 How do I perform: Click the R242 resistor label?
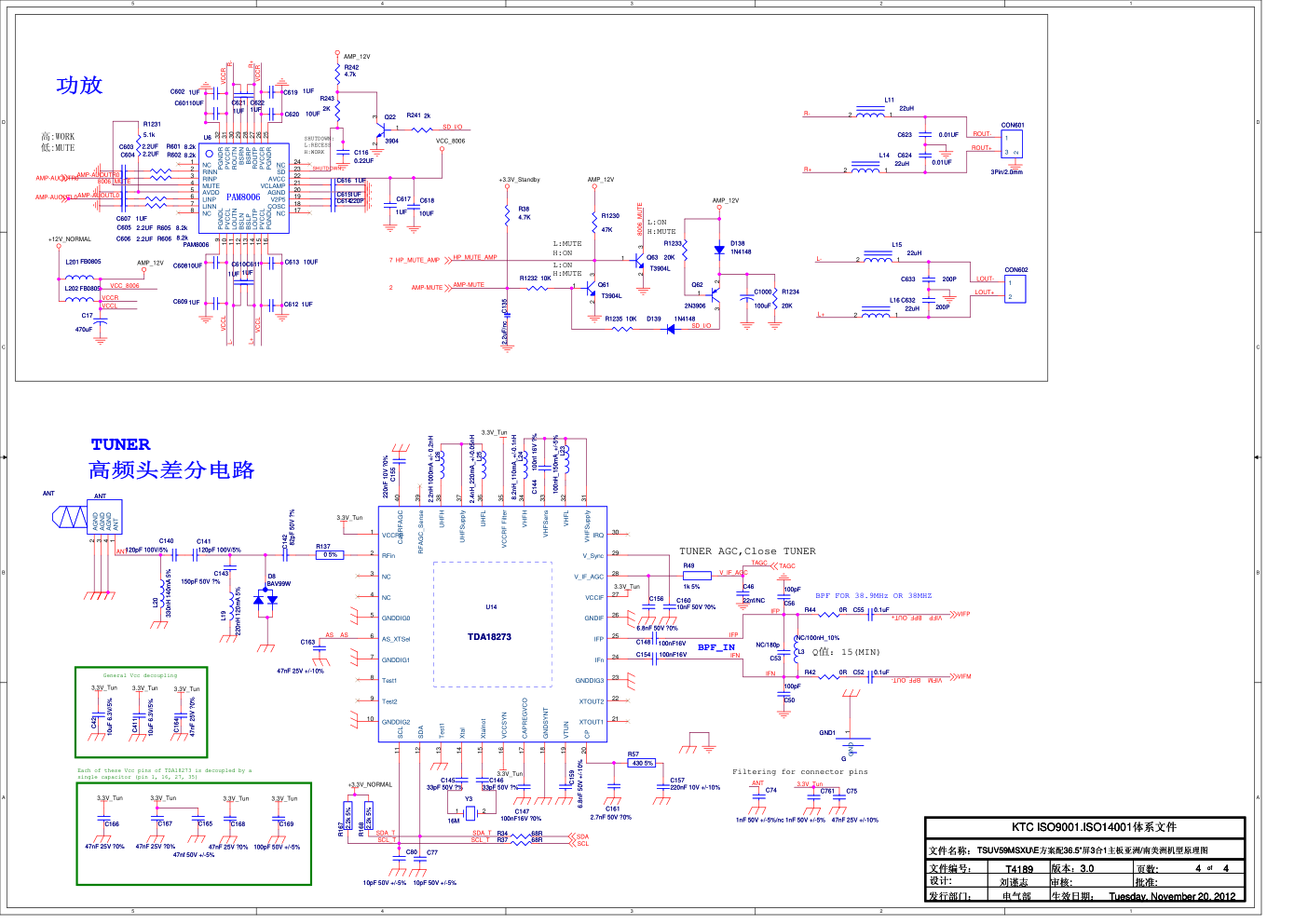[351, 67]
